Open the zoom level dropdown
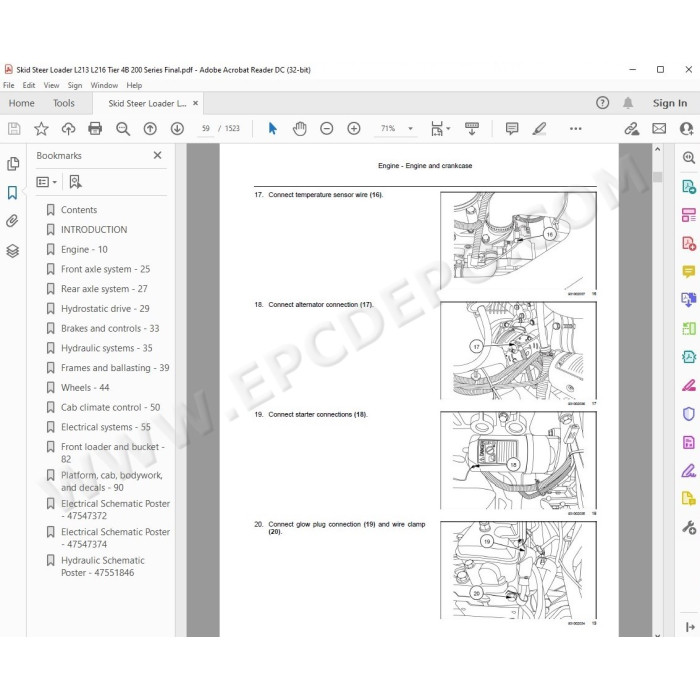 tap(410, 129)
